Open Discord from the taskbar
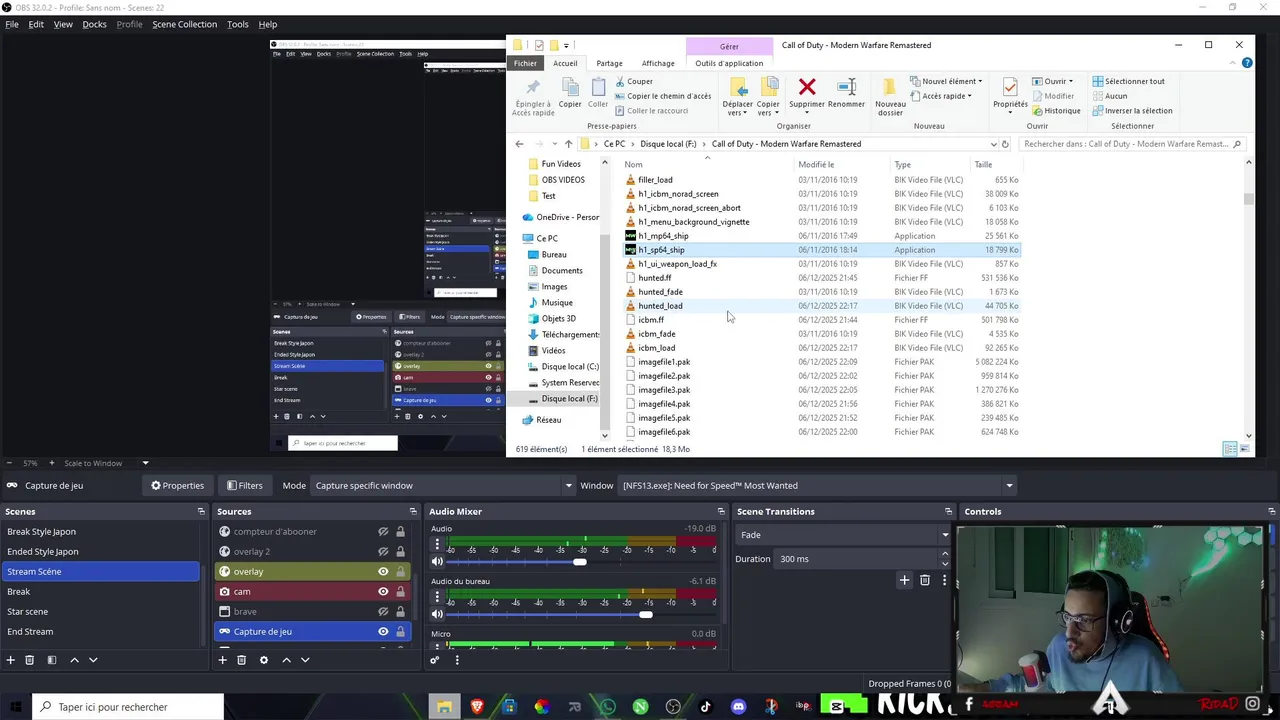The height and width of the screenshot is (720, 1280). pos(738,707)
